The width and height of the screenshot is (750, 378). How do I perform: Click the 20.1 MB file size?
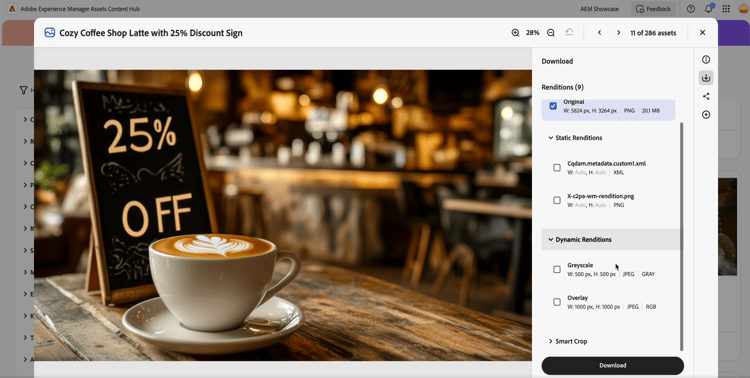tap(651, 111)
